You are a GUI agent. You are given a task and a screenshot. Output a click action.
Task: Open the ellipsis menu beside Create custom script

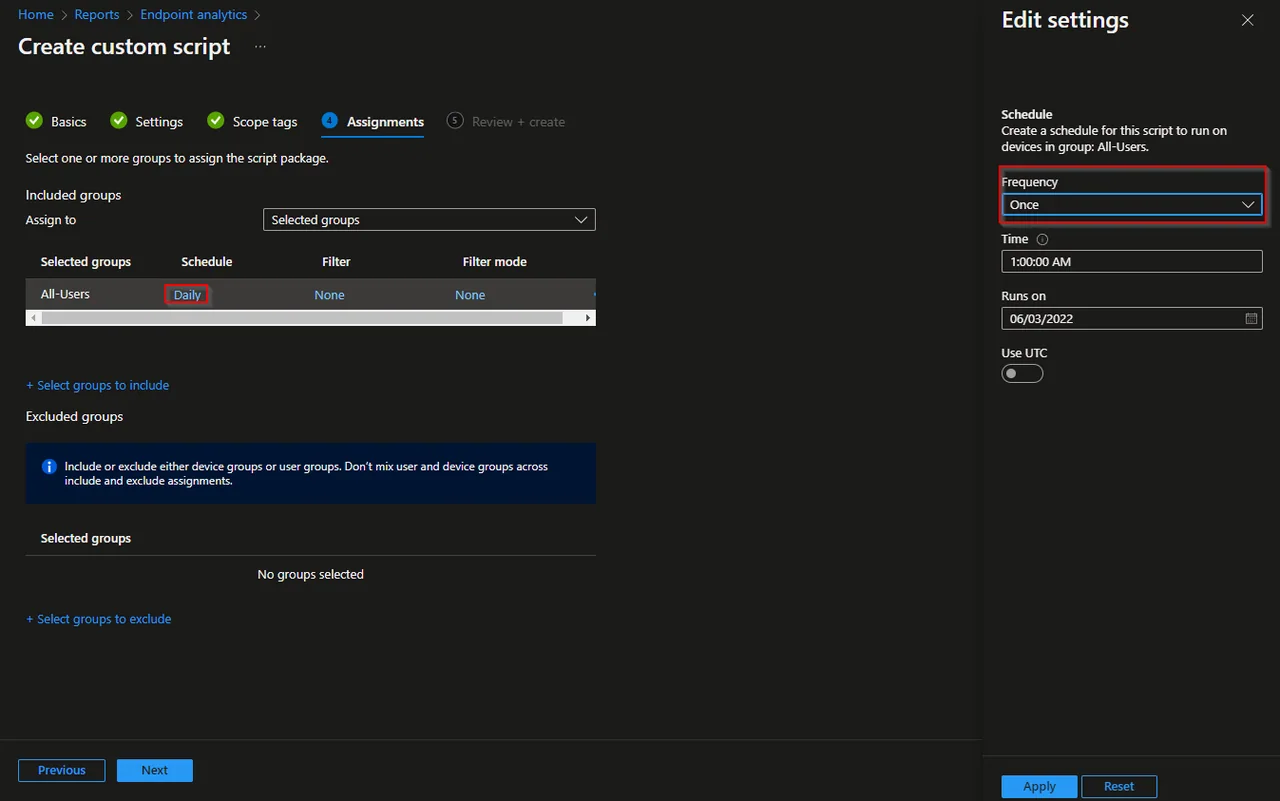pos(260,47)
